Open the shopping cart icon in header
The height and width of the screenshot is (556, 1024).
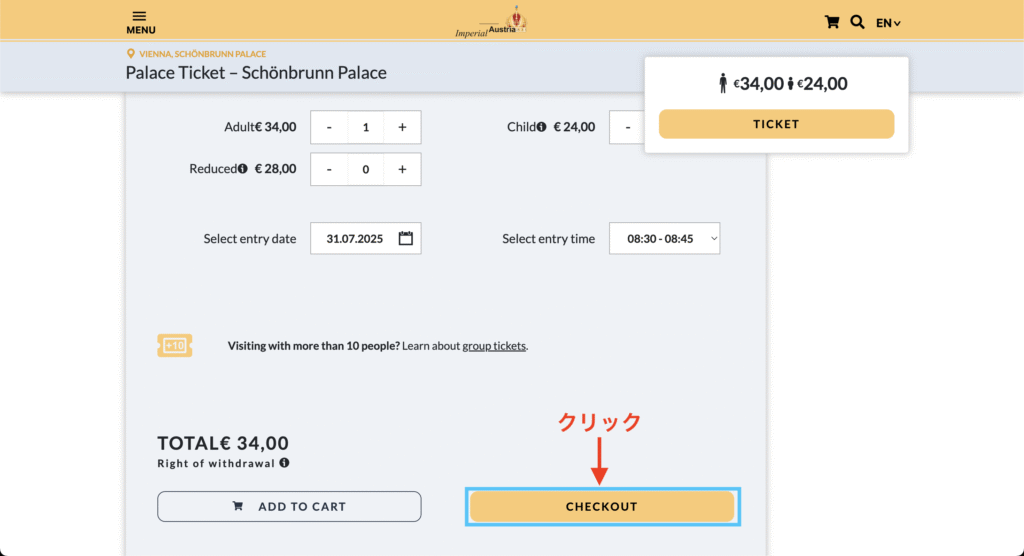pos(831,22)
